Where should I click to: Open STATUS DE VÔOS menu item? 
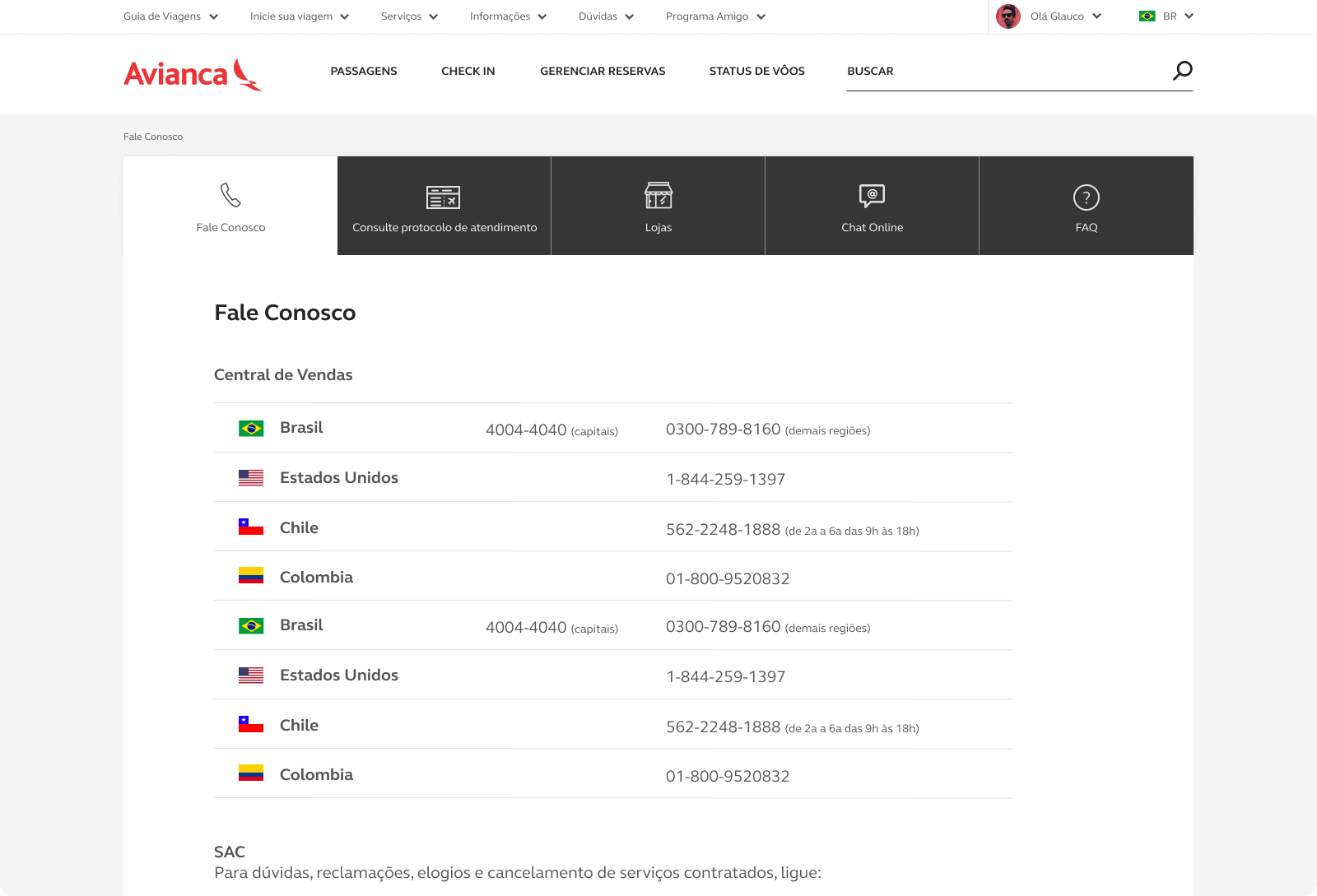[757, 71]
